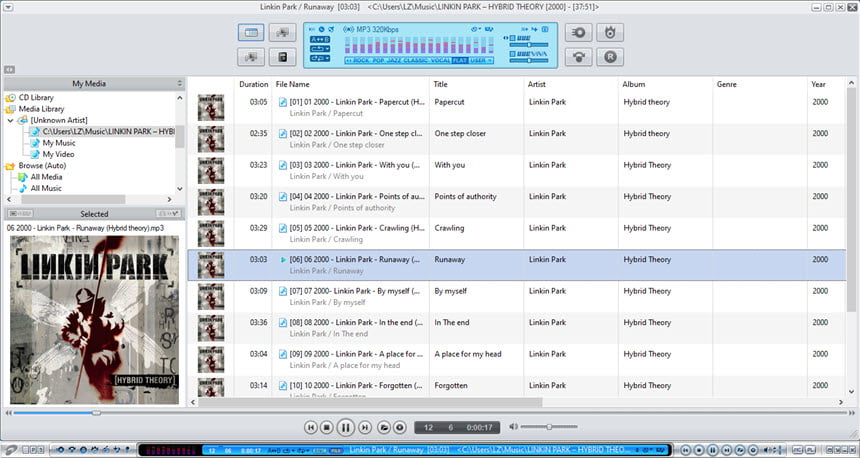
Task: Click the stop button in the bottom mini toolbar
Action: (x=699, y=450)
